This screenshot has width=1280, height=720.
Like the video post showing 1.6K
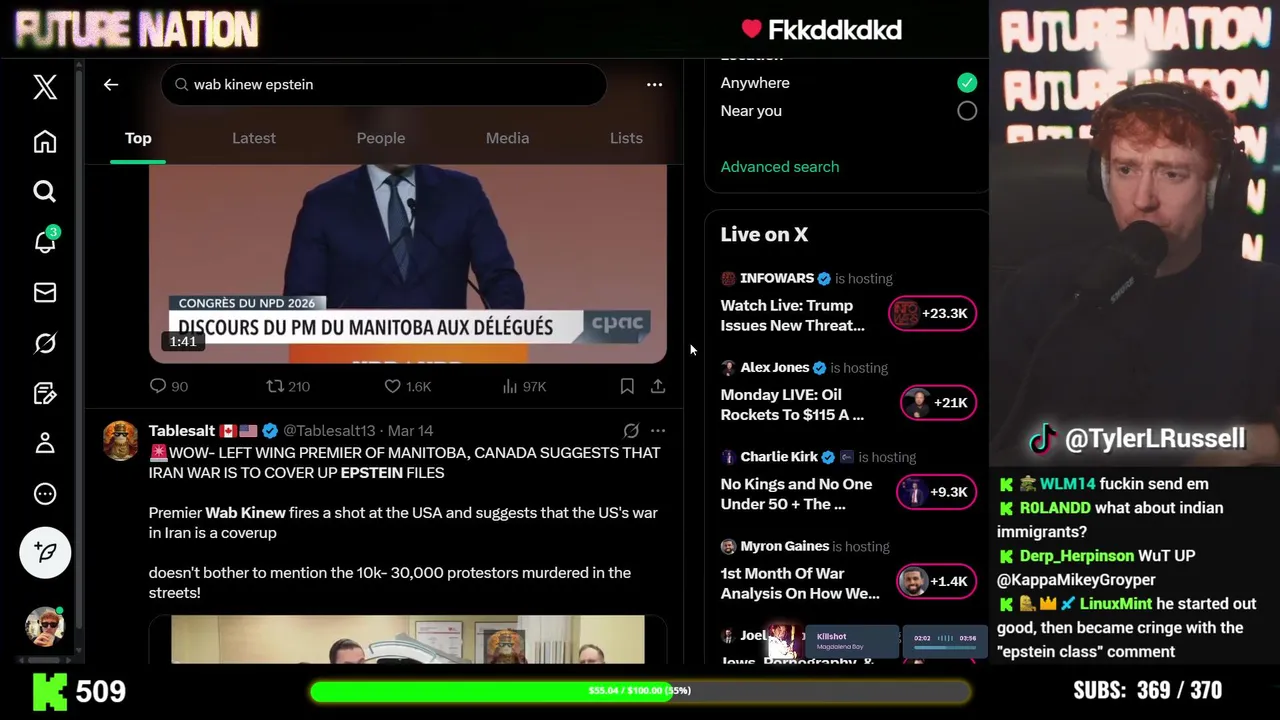[408, 386]
